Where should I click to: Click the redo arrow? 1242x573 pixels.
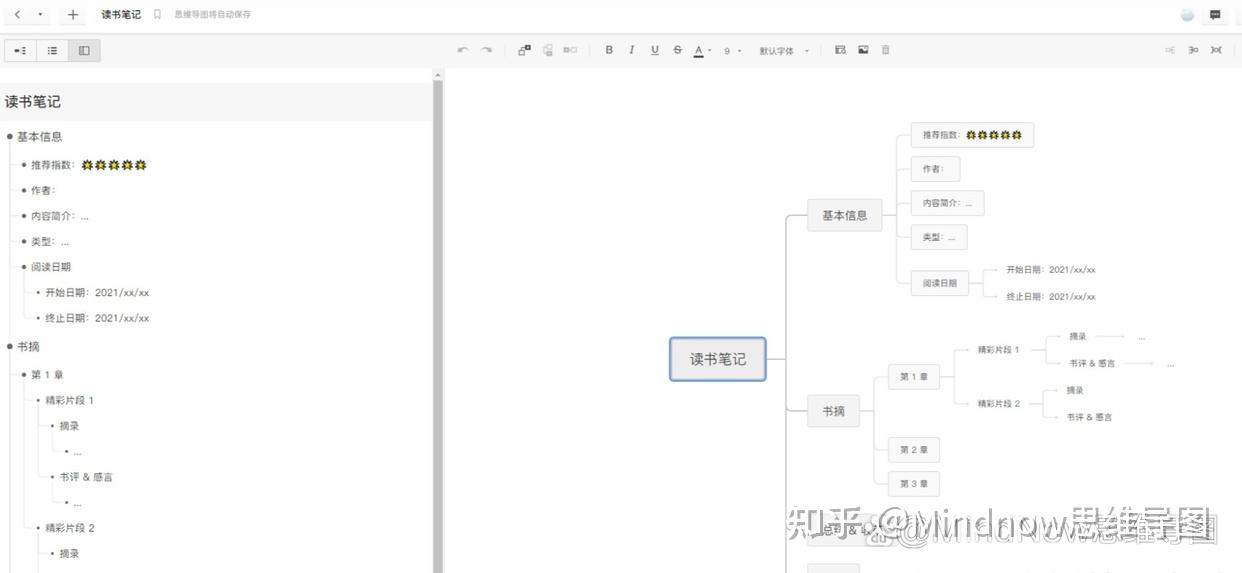click(x=486, y=50)
